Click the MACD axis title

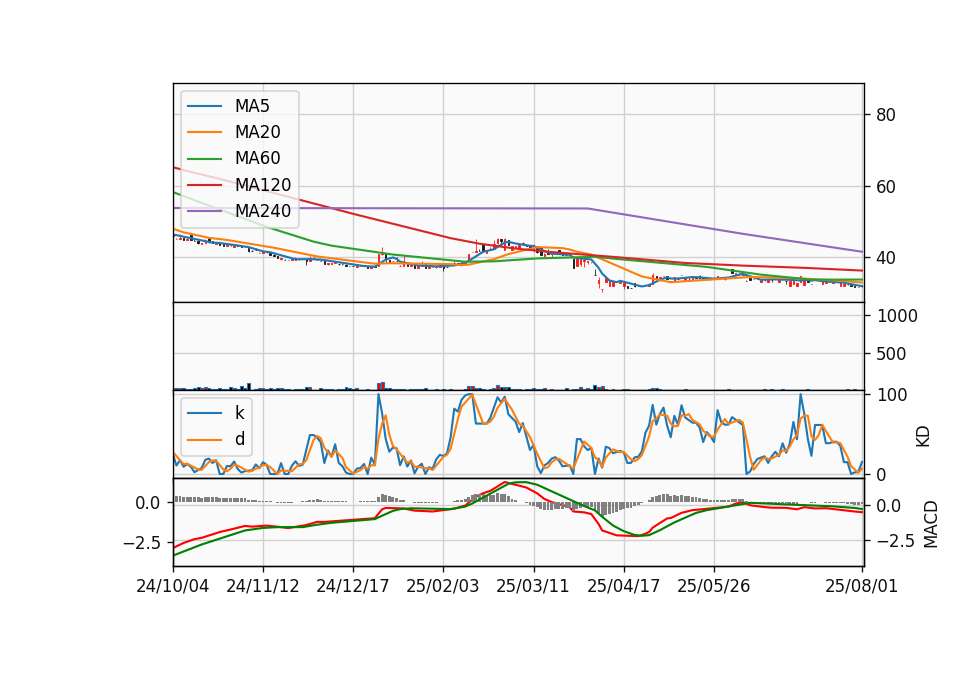tap(931, 524)
